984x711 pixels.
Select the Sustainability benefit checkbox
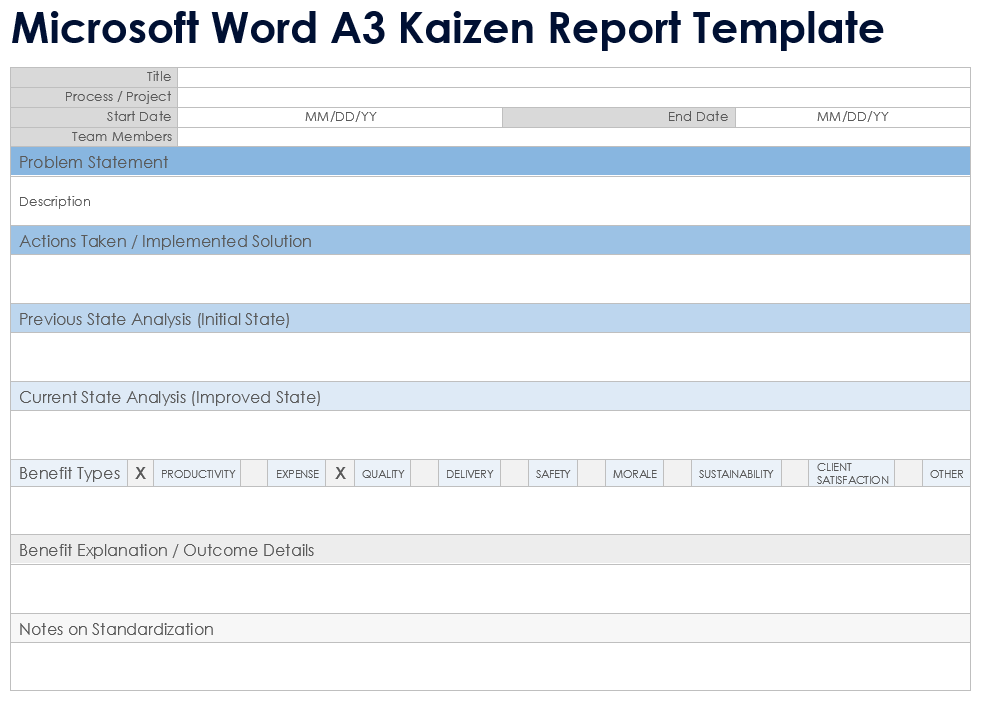pyautogui.click(x=677, y=474)
